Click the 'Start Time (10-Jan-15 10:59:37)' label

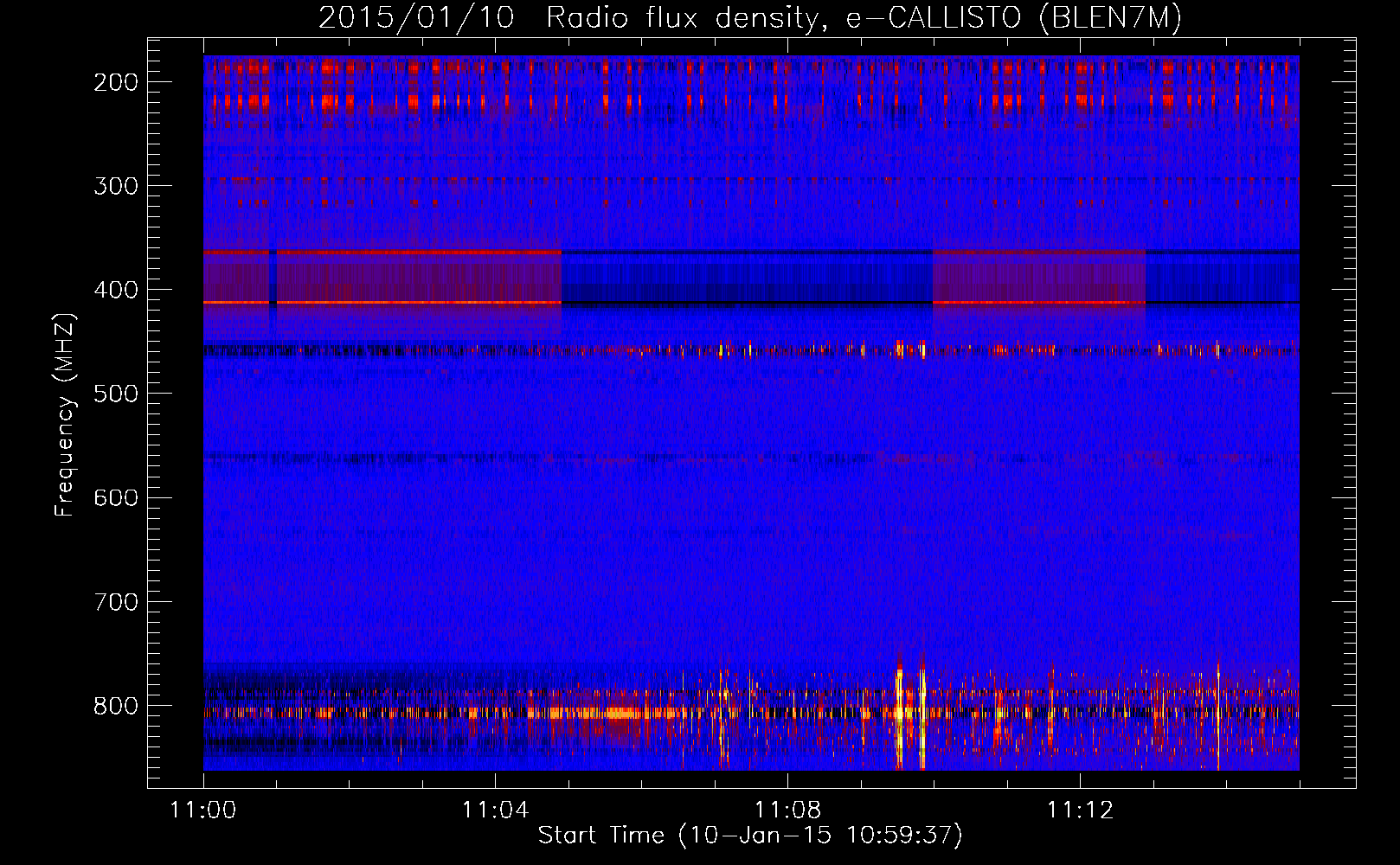click(750, 836)
